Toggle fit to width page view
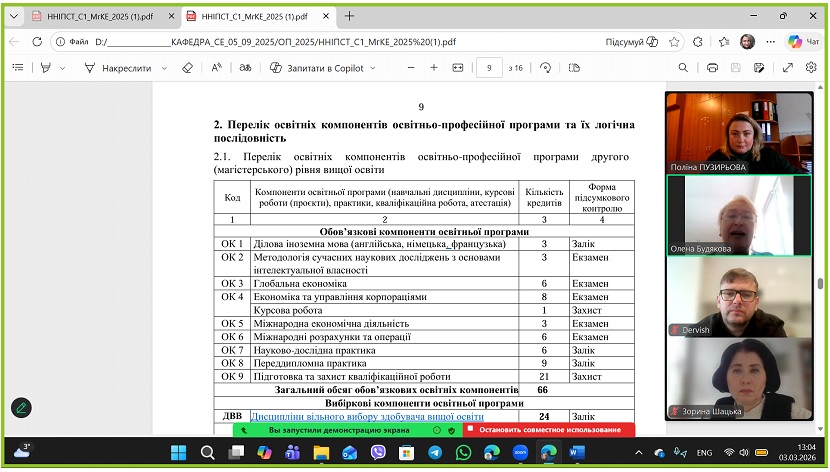This screenshot has width=830, height=472. tap(458, 68)
